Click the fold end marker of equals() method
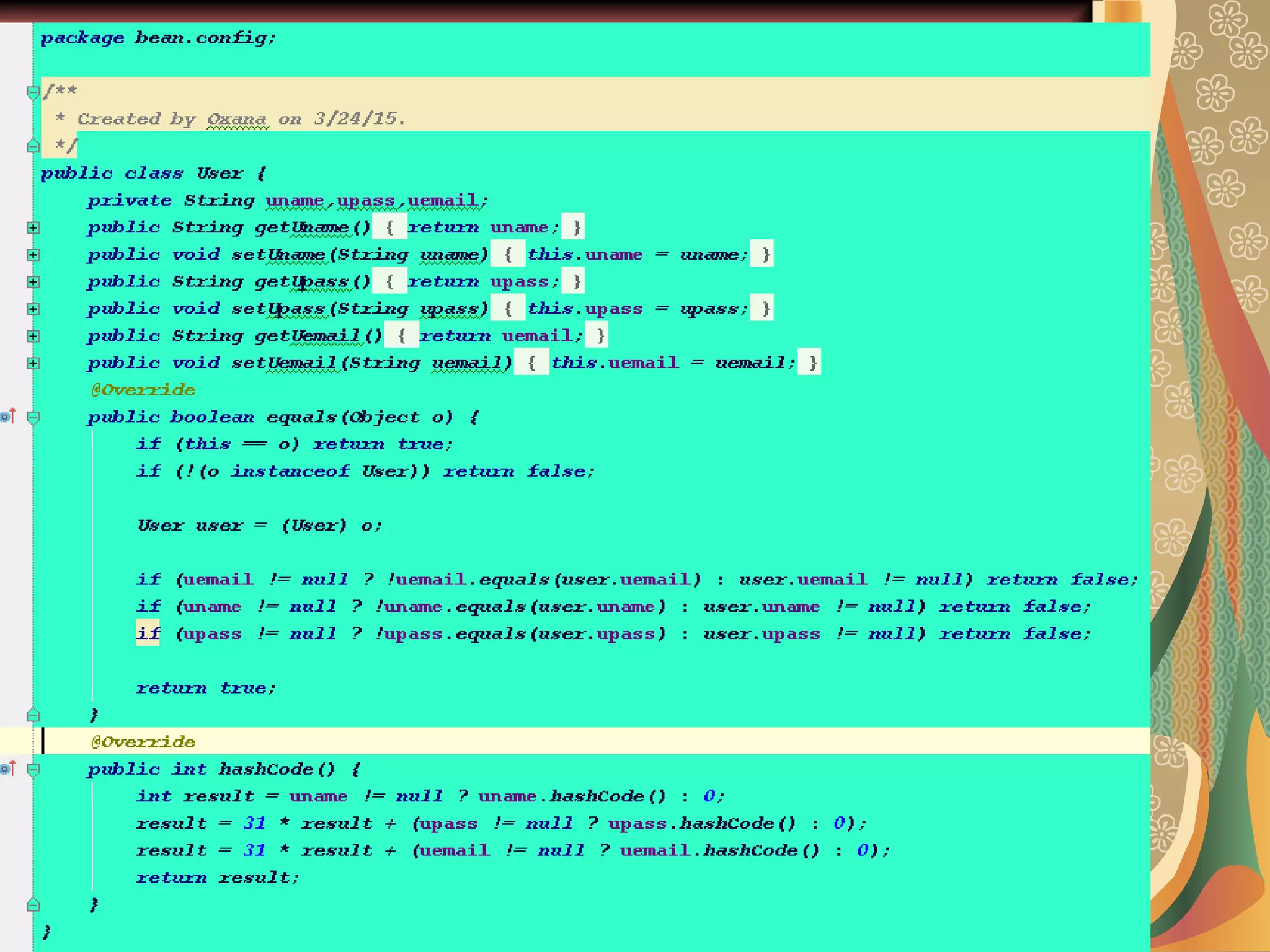This screenshot has height=952, width=1270. point(33,716)
